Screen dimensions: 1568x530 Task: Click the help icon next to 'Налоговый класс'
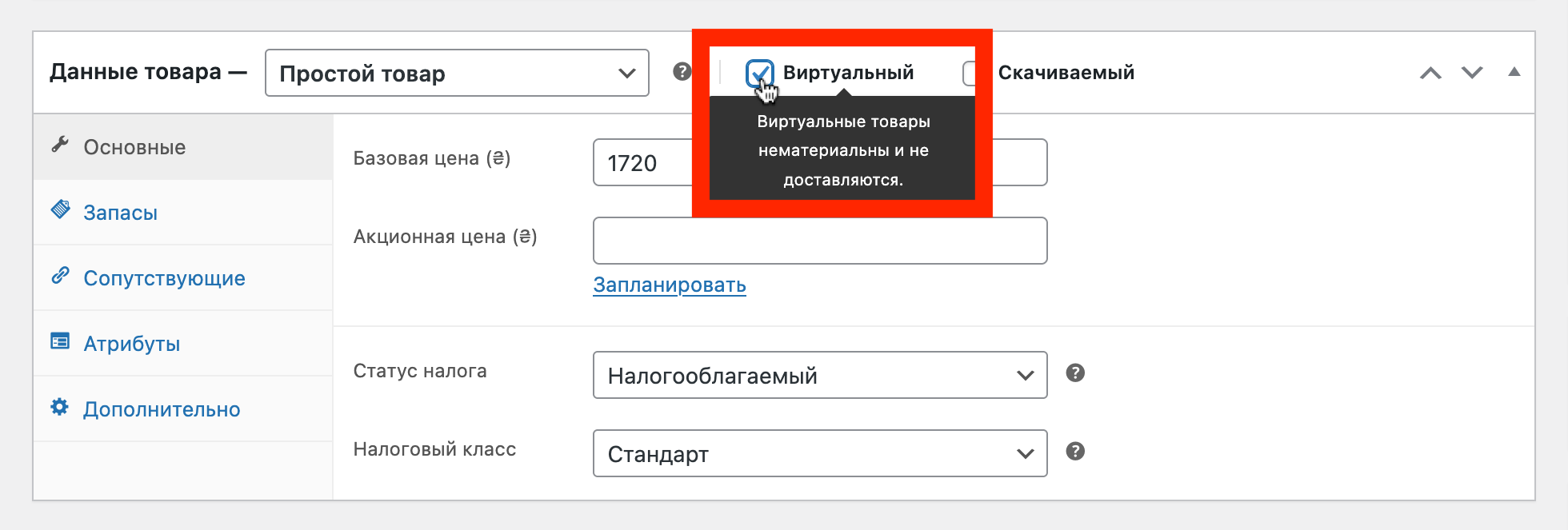[x=1075, y=451]
